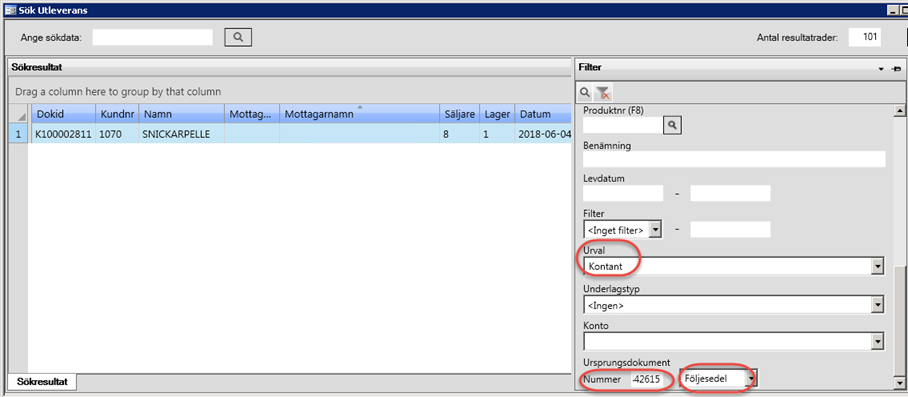Click the Levdatum end date field
The width and height of the screenshot is (908, 397).
point(730,193)
